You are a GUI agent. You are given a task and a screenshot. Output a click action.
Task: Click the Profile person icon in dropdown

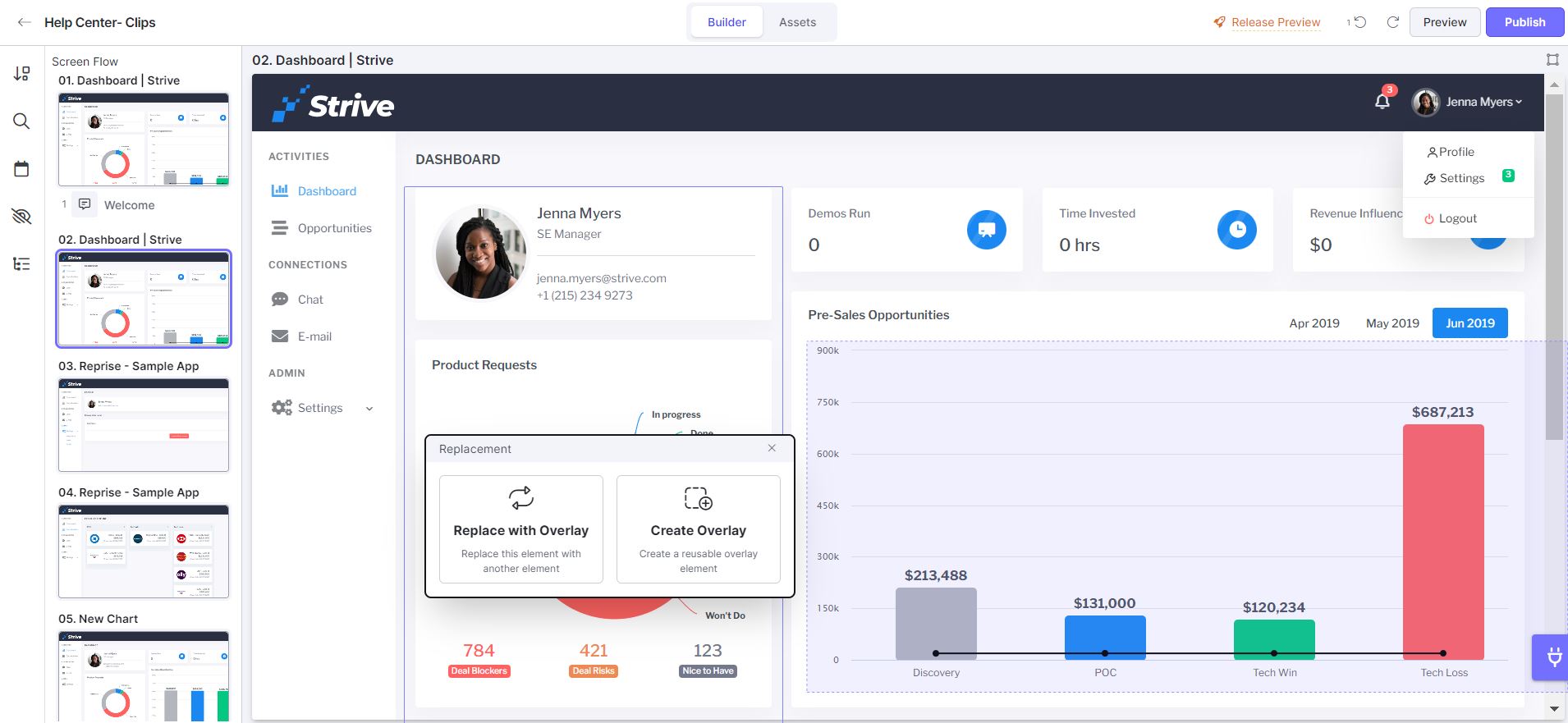coord(1432,153)
